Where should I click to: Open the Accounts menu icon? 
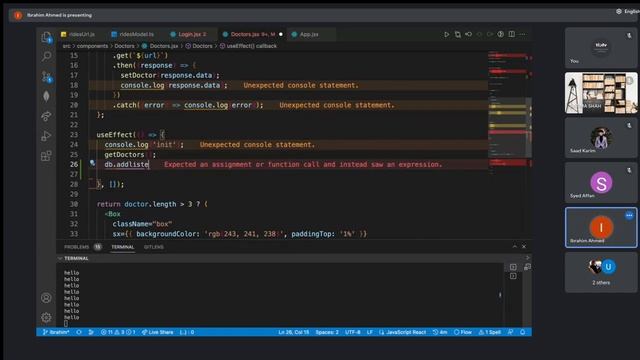click(x=46, y=298)
